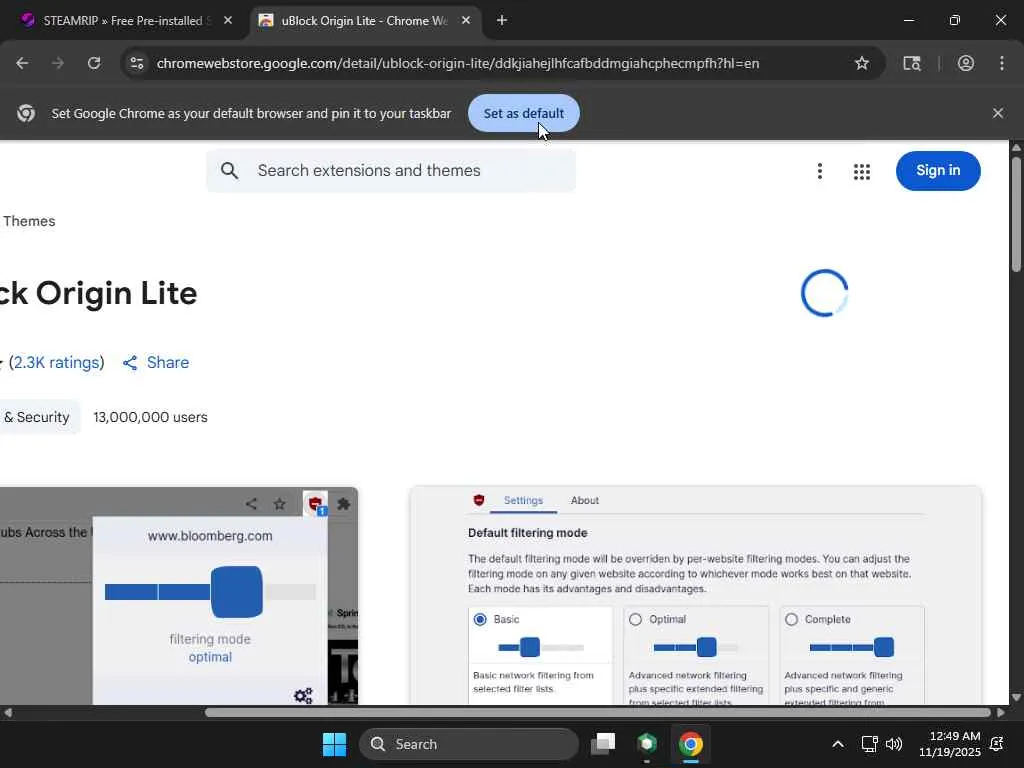Image resolution: width=1024 pixels, height=768 pixels.
Task: Click the taskbar Search box
Action: click(469, 744)
